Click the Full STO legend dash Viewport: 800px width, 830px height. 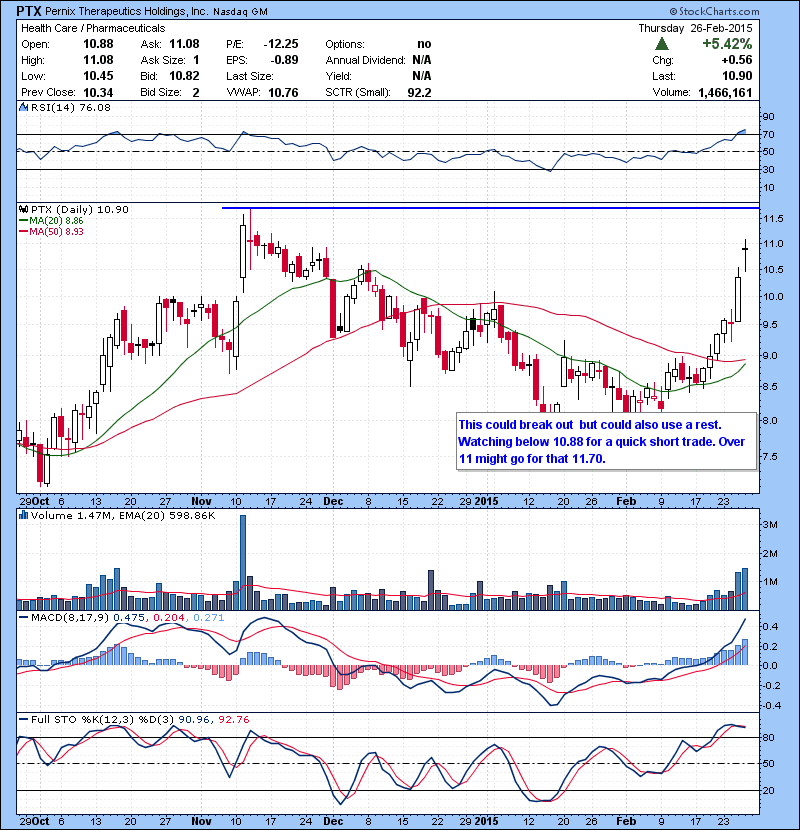click(x=23, y=719)
